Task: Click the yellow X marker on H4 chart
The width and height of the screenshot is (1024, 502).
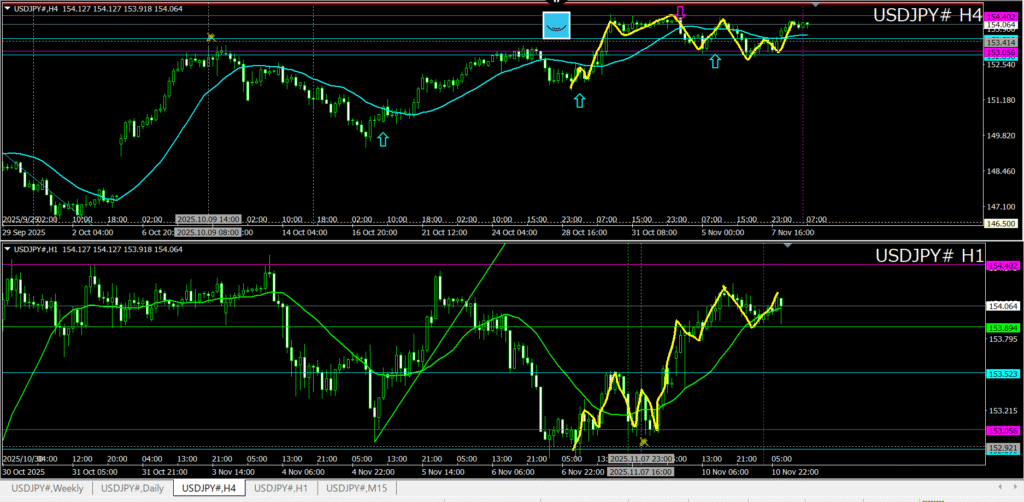Action: (211, 37)
